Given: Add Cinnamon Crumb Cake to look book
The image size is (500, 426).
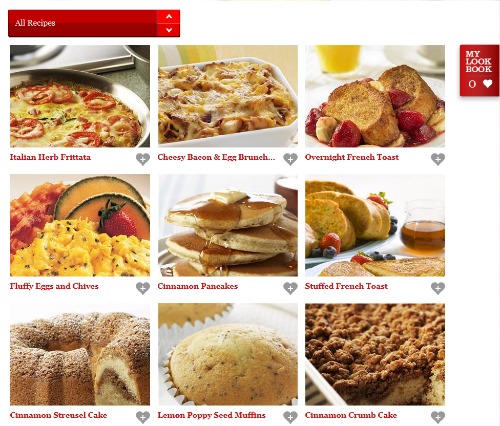Looking at the screenshot, I should [x=438, y=417].
